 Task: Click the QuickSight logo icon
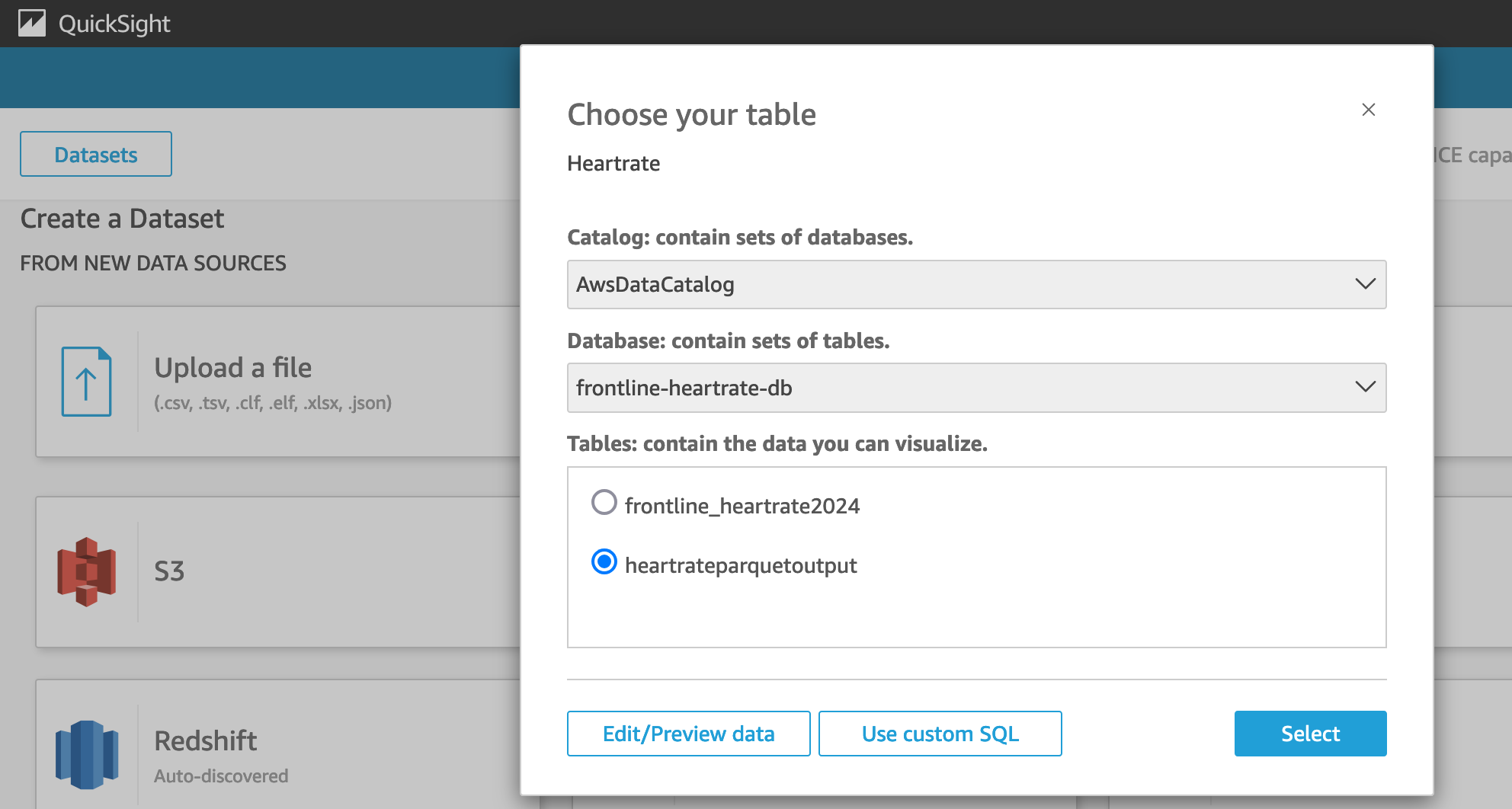[x=32, y=24]
